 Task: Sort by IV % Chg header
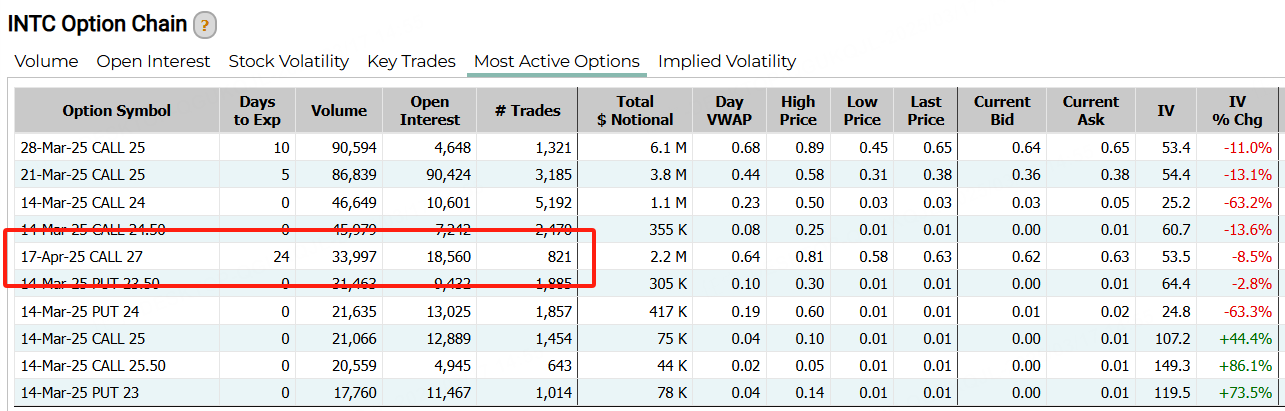pyautogui.click(x=1238, y=111)
